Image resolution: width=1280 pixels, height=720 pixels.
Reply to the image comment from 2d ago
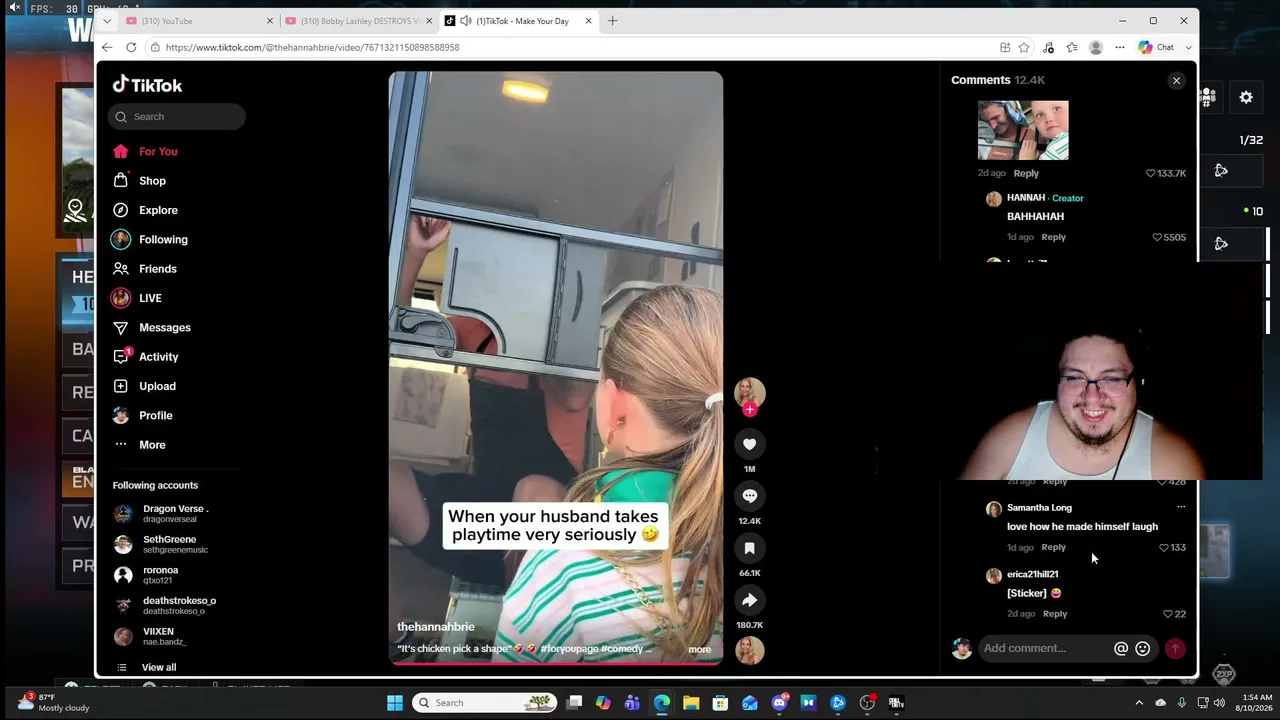pyautogui.click(x=1026, y=173)
